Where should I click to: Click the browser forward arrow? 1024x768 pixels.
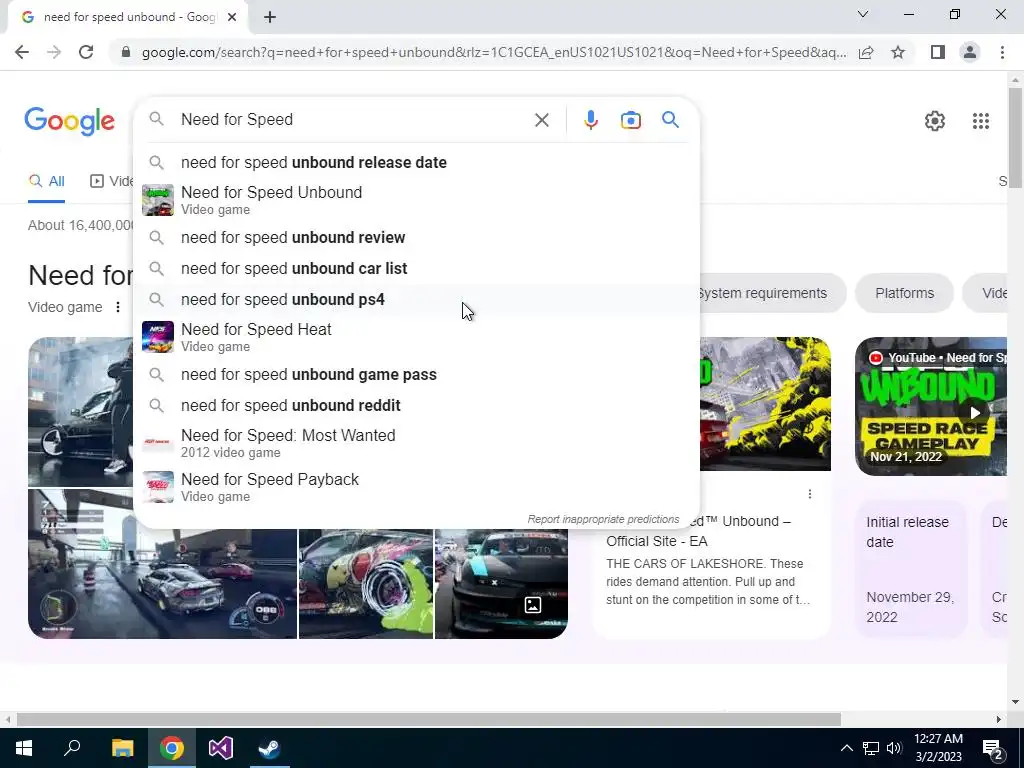[x=54, y=52]
